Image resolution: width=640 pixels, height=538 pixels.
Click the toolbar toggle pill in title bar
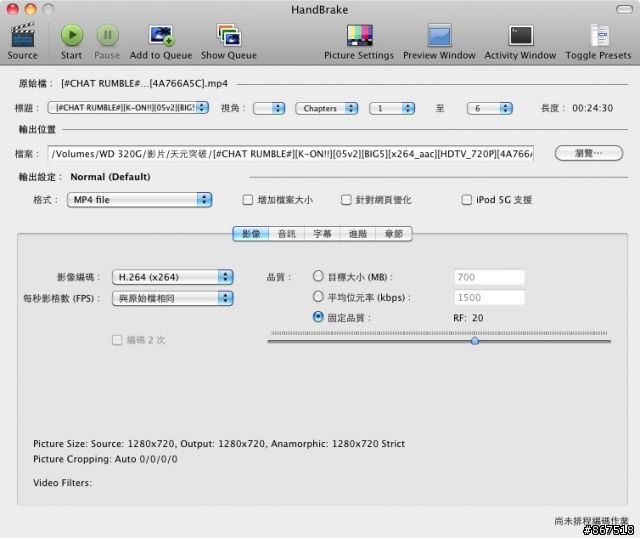pos(624,9)
